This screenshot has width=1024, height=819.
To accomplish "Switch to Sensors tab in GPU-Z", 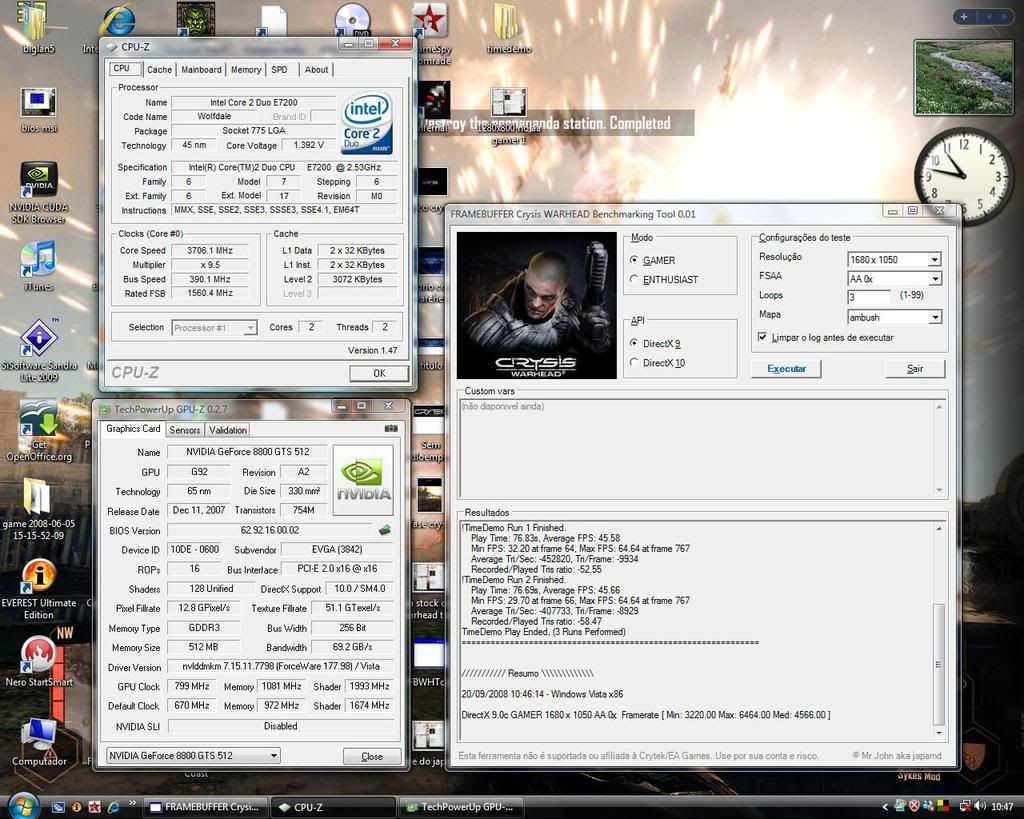I will (x=185, y=430).
